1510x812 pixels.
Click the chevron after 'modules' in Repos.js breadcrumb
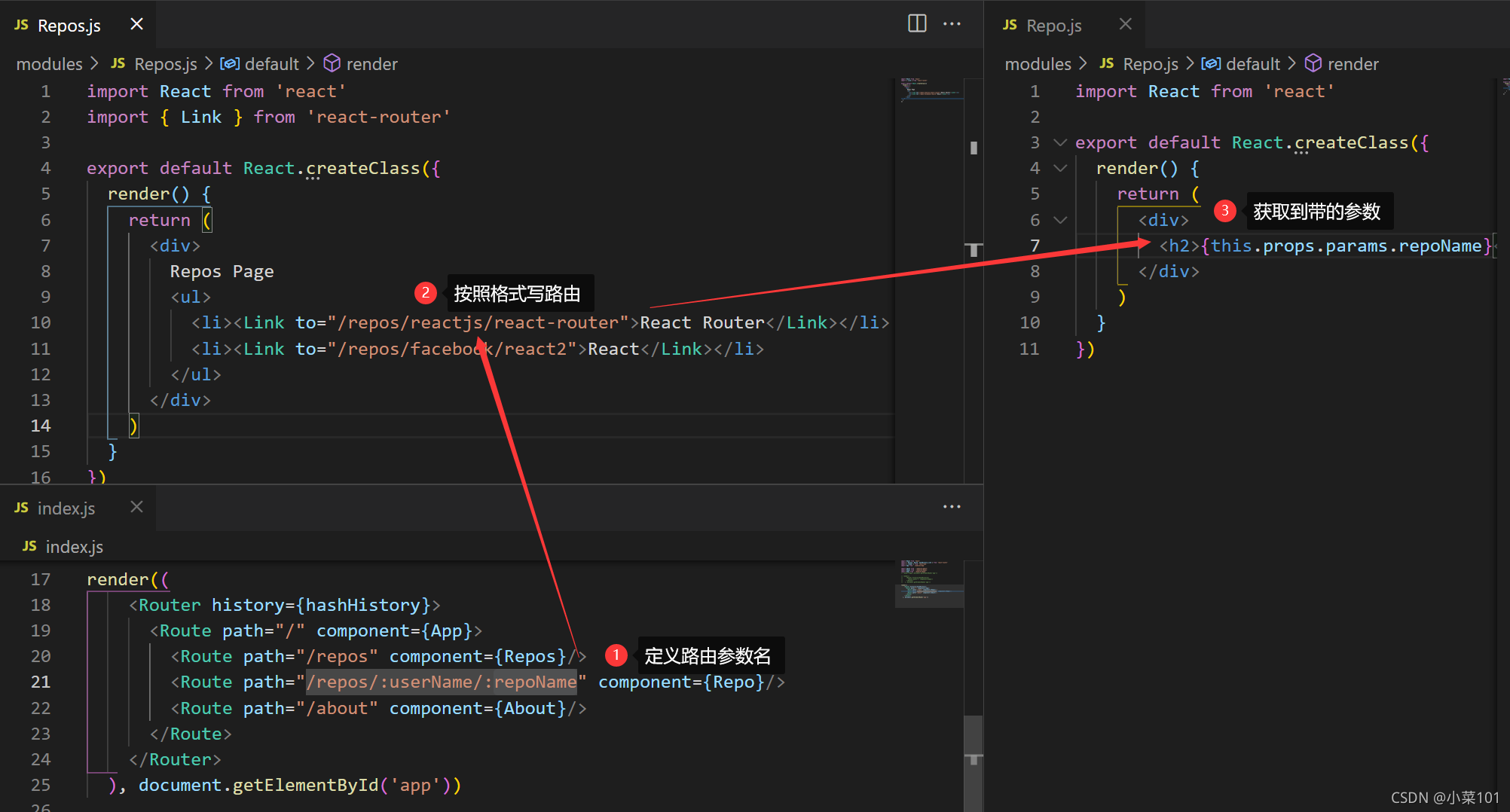[x=94, y=64]
